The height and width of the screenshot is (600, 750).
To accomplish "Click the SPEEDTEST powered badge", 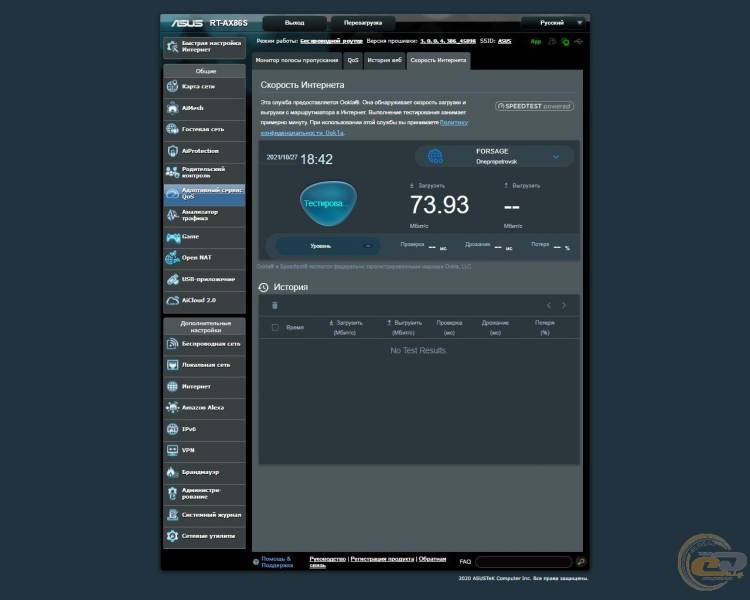I will pyautogui.click(x=534, y=106).
